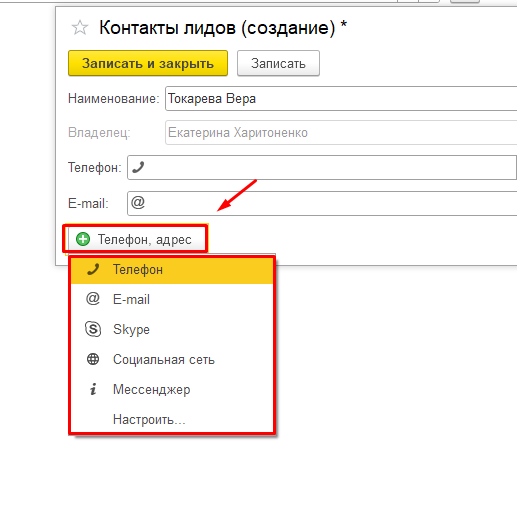The image size is (517, 505).
Task: Focus the Наименование field with Токарева Вера
Action: (341, 99)
